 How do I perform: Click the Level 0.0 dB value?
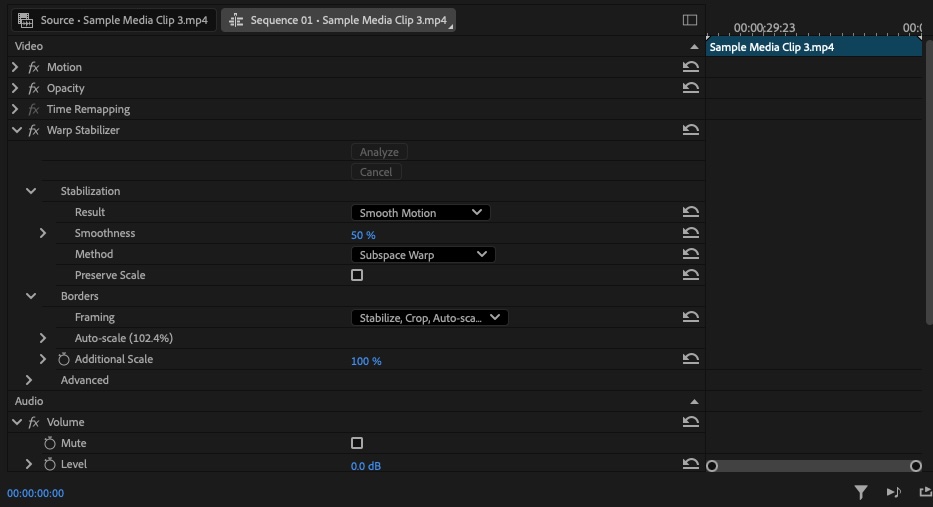pos(365,466)
